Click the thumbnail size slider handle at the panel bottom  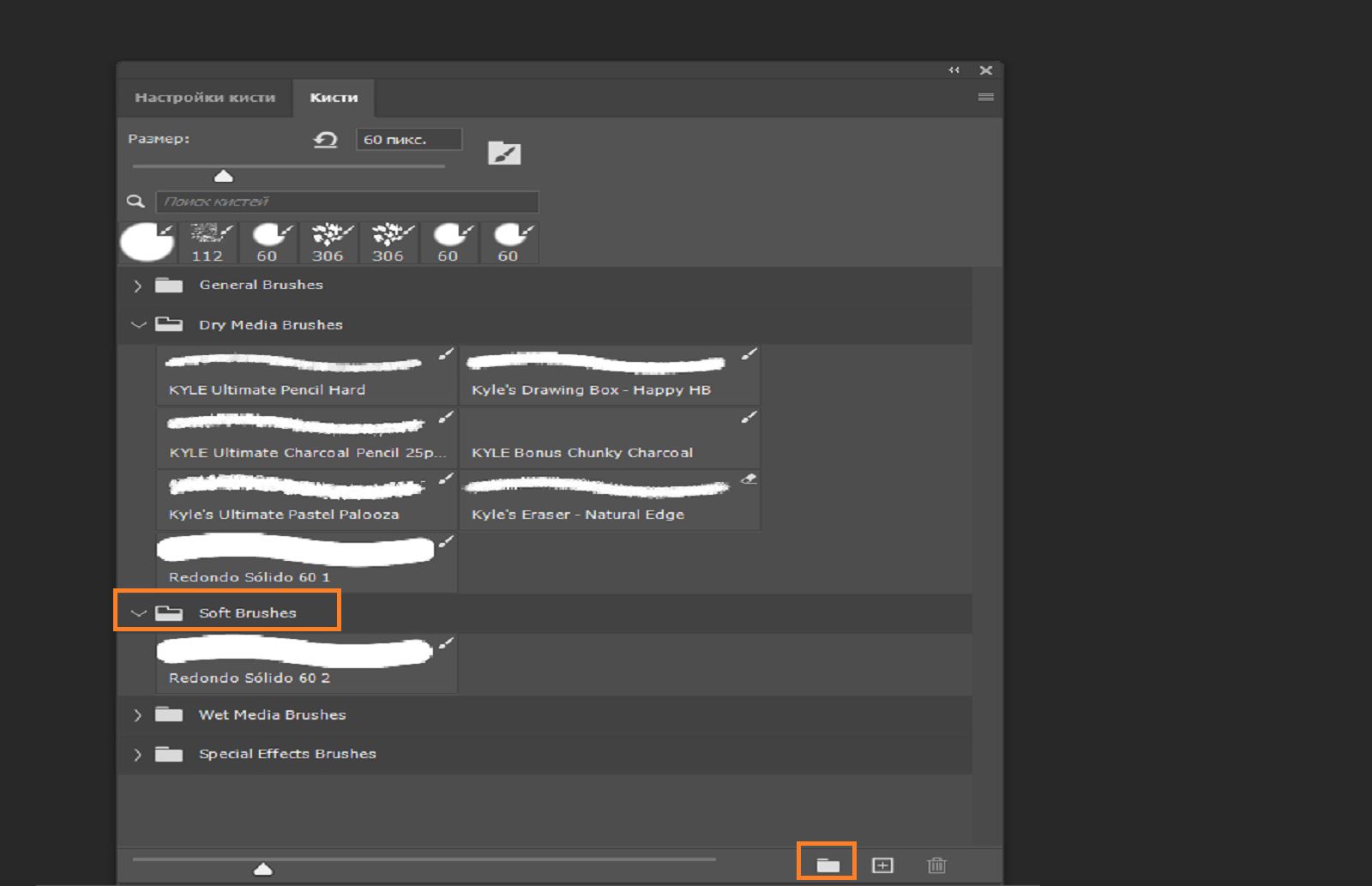263,870
